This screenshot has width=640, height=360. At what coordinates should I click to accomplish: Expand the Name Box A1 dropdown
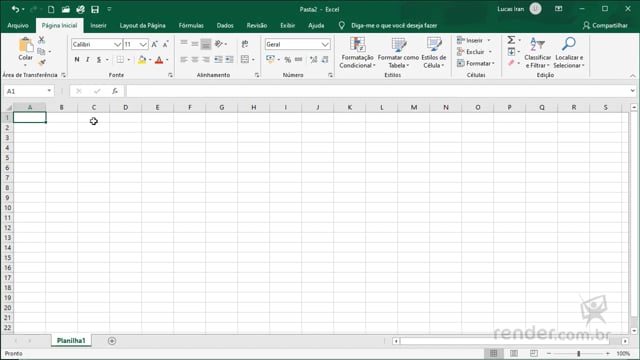pyautogui.click(x=49, y=91)
